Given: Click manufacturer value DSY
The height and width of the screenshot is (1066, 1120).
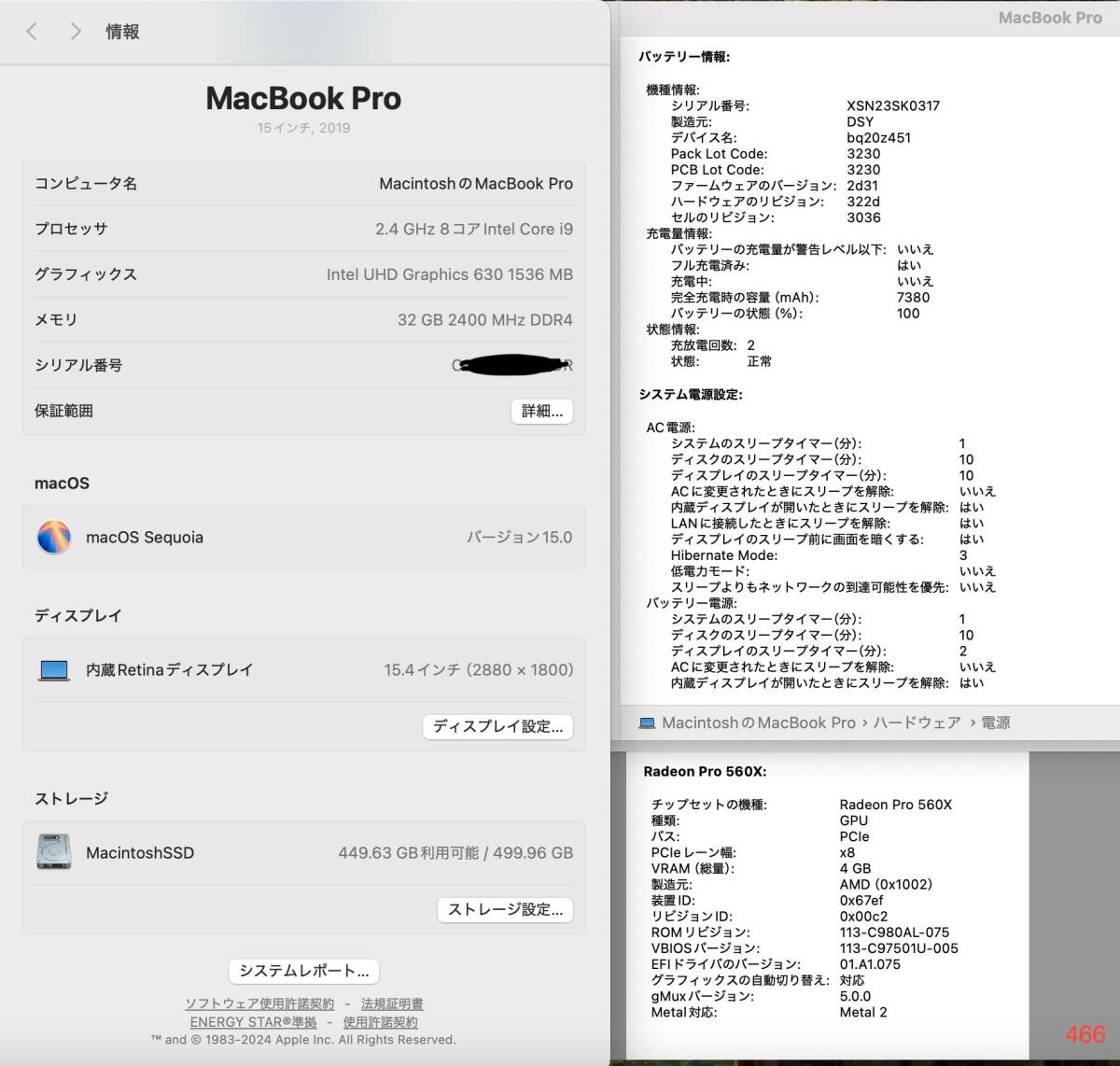Looking at the screenshot, I should coord(861,121).
